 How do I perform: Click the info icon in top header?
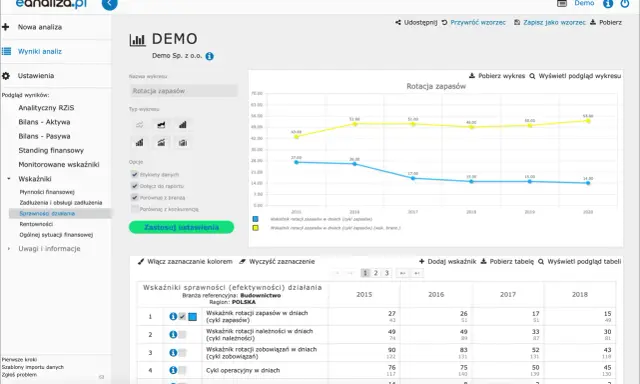tap(608, 4)
